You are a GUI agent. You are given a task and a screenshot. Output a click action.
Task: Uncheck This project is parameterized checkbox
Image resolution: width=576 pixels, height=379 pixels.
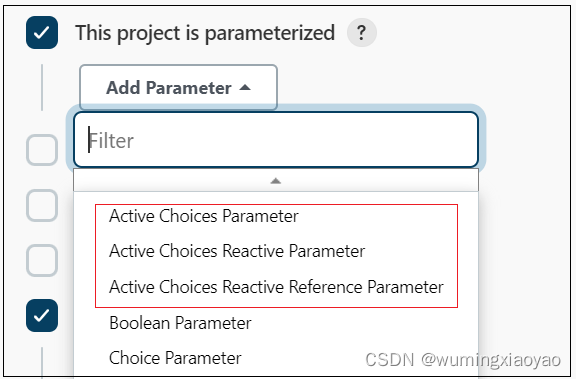[42, 33]
